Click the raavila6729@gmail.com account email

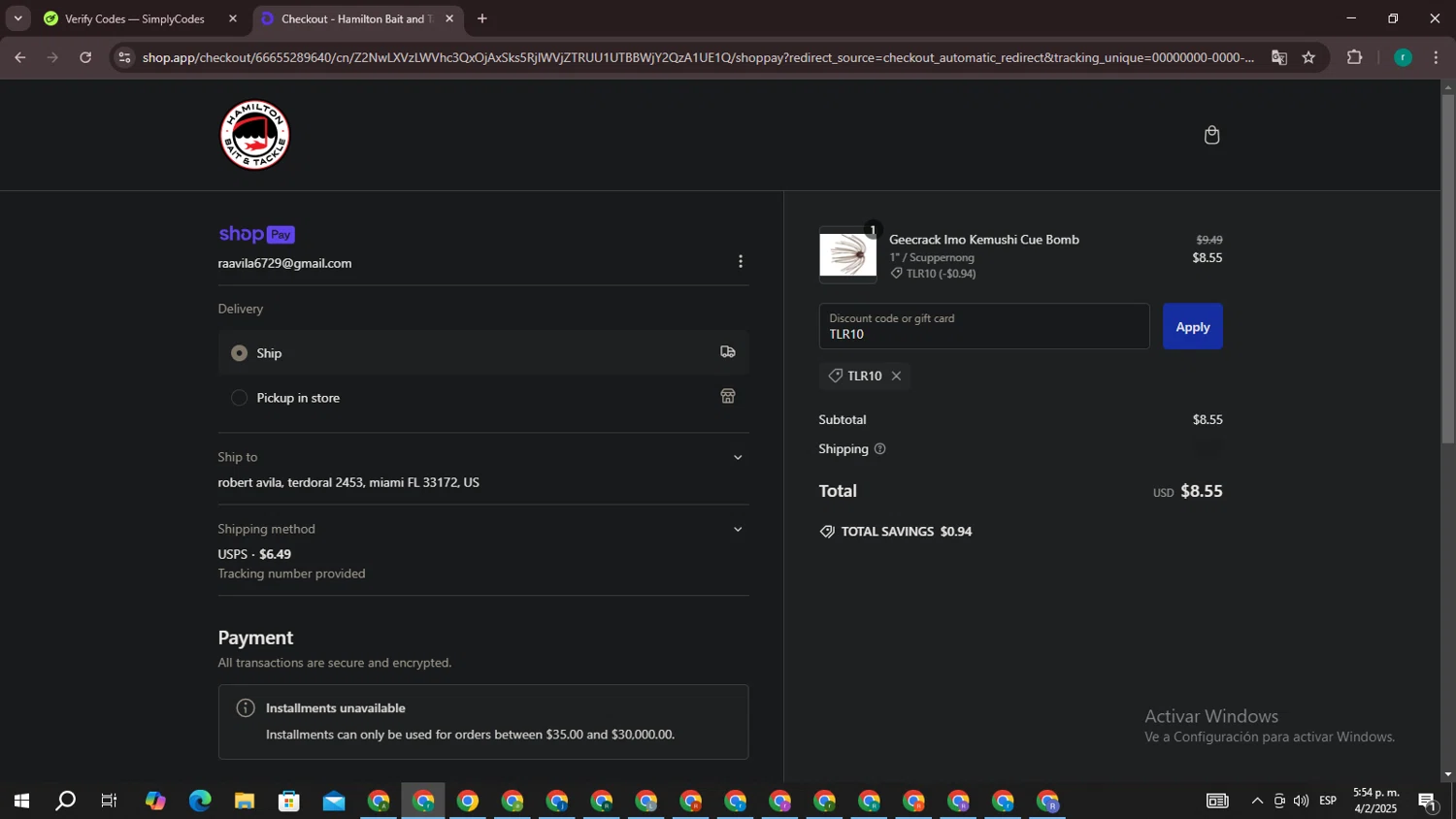[x=284, y=264]
